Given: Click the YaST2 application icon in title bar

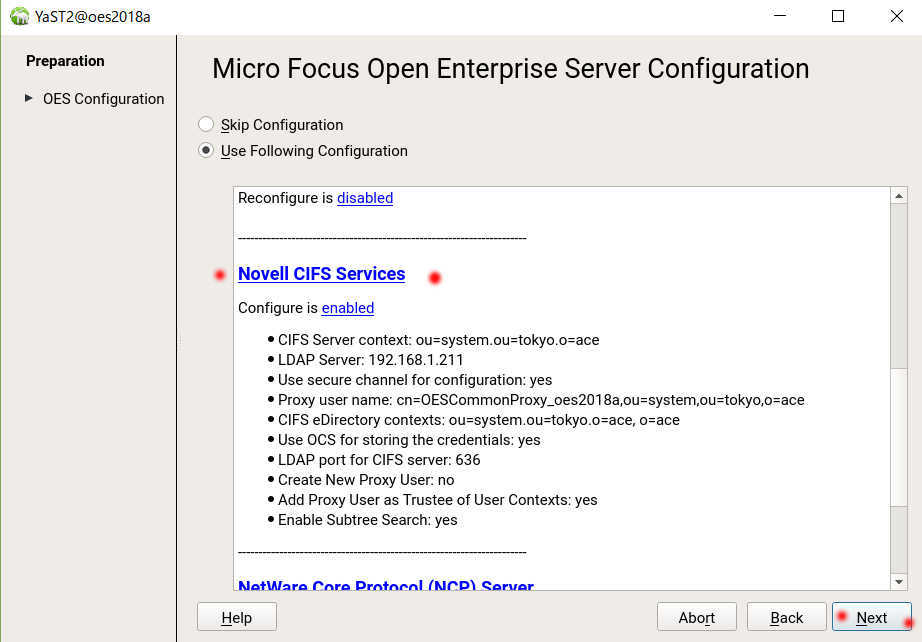Looking at the screenshot, I should point(19,16).
